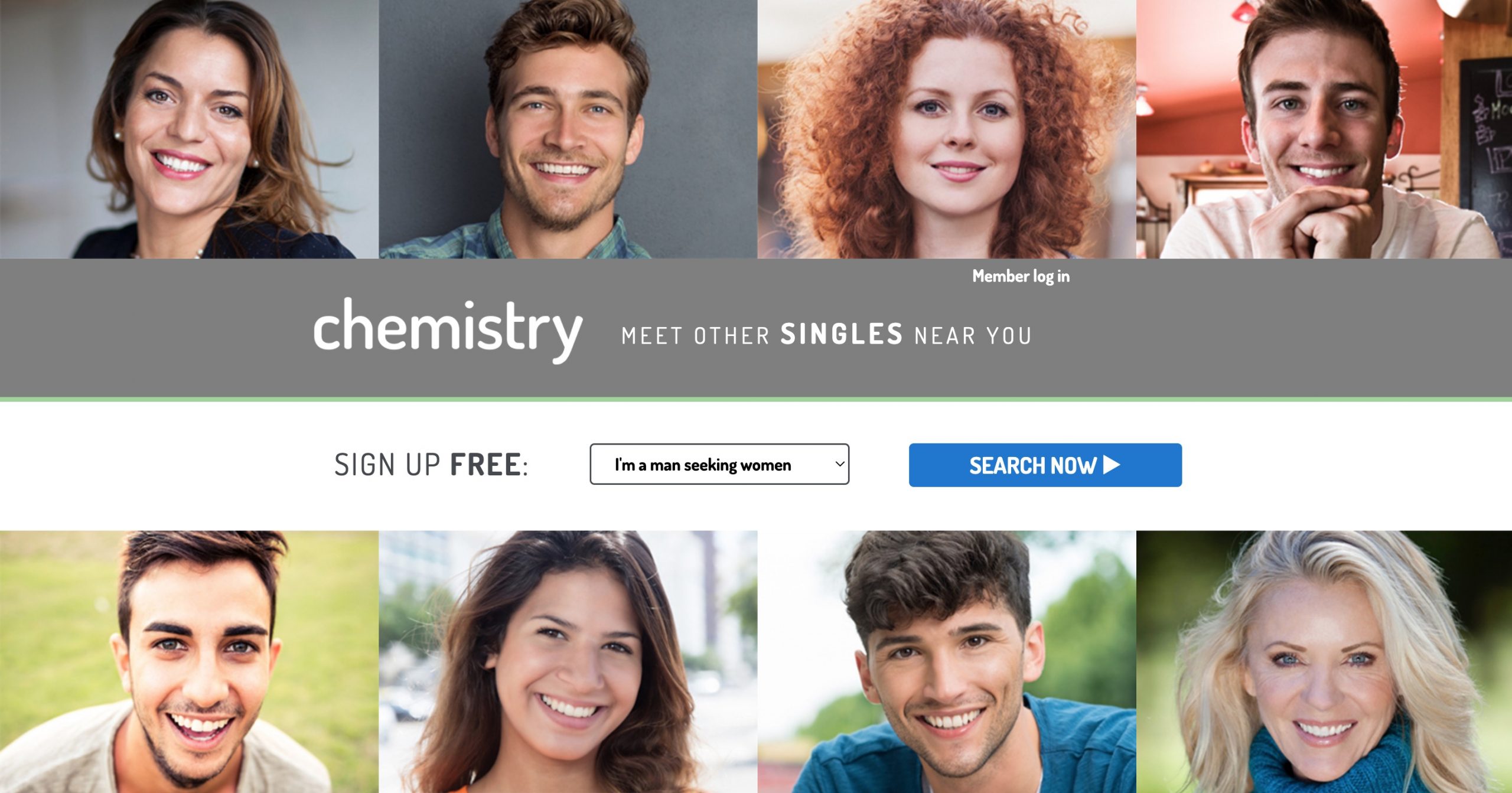
Task: Click the dropdown chevron arrow
Action: pyautogui.click(x=839, y=464)
